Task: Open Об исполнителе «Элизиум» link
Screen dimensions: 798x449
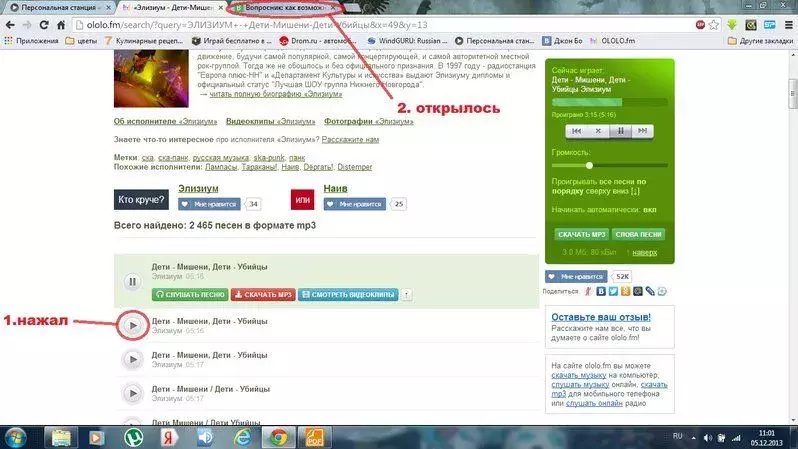Action: 165,121
